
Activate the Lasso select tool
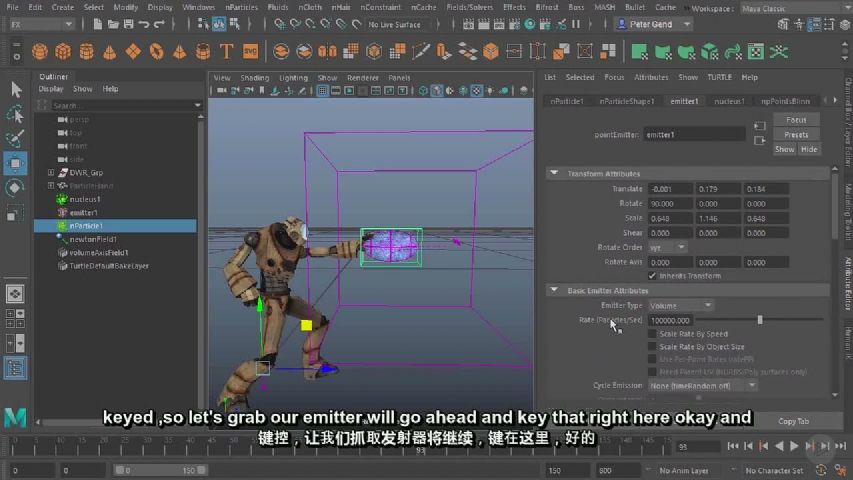tap(16, 115)
